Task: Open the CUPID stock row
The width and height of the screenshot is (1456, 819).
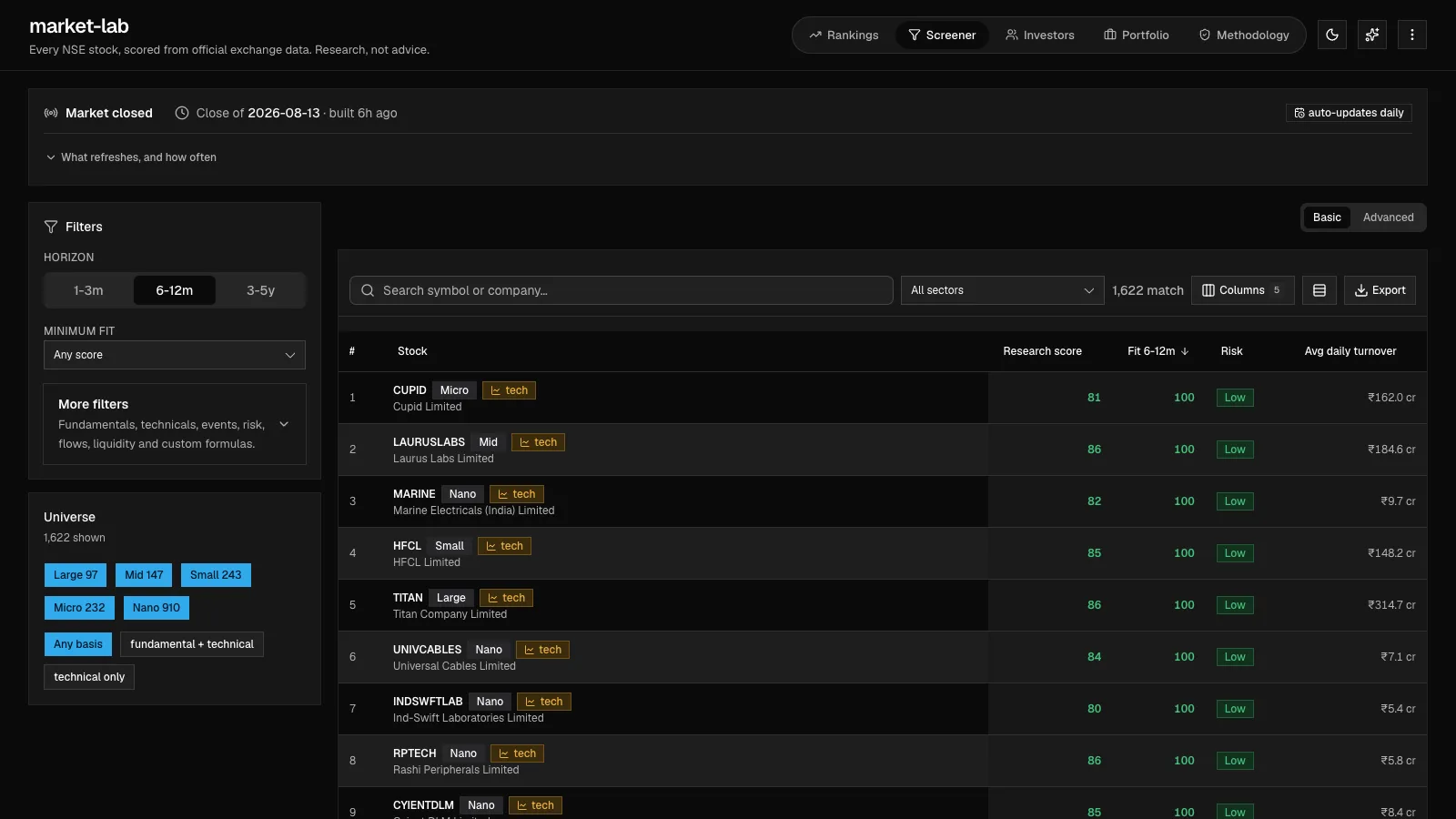Action: click(x=883, y=398)
